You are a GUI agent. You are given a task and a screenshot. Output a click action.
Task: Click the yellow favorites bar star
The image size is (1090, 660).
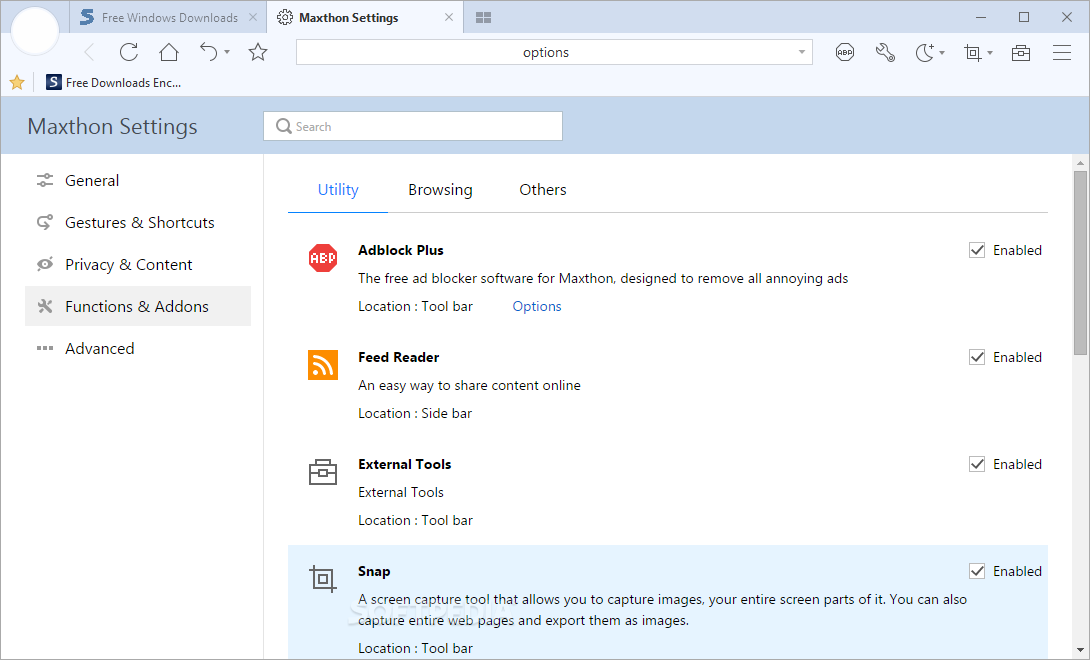pos(17,83)
